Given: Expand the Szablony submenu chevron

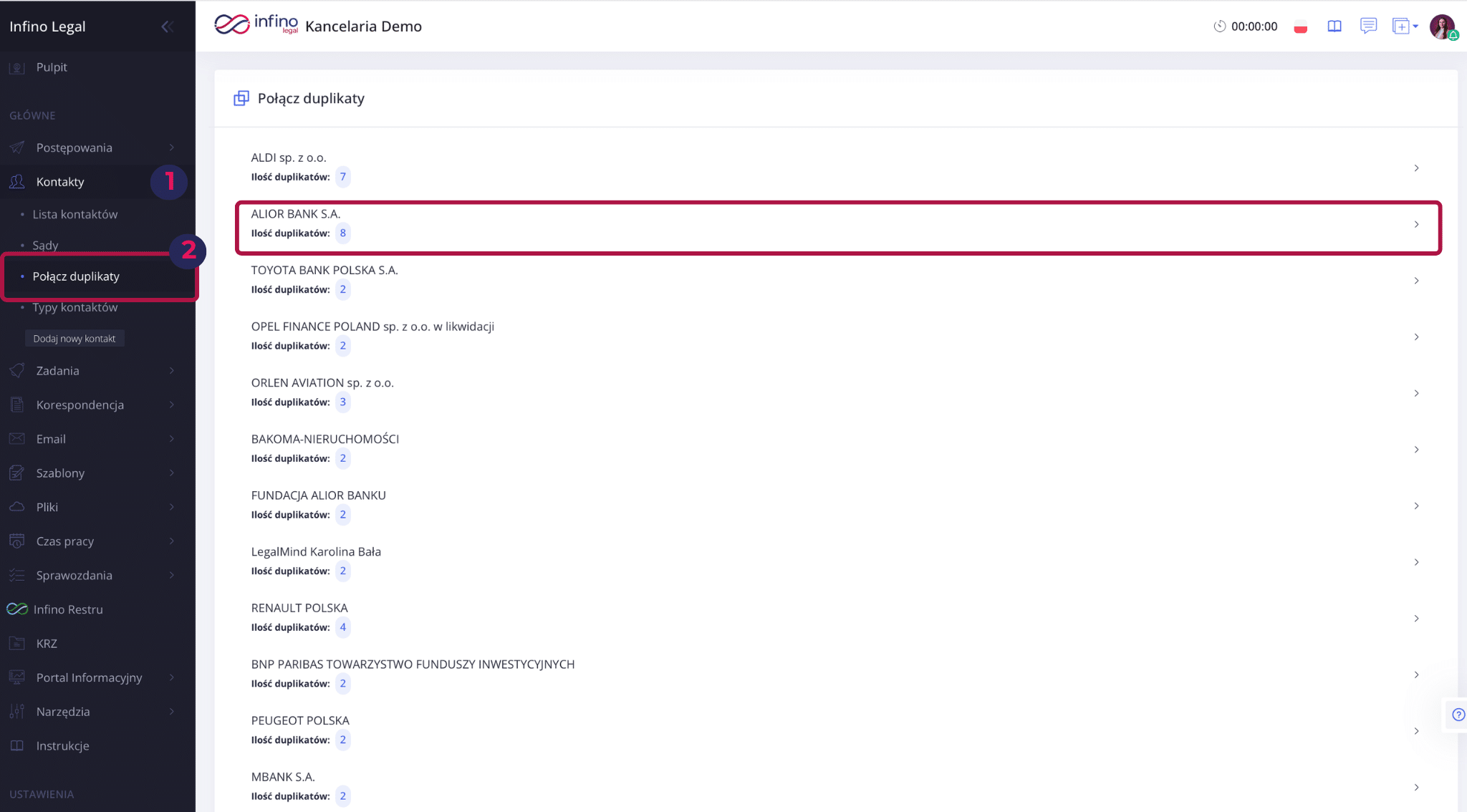Looking at the screenshot, I should 172,473.
